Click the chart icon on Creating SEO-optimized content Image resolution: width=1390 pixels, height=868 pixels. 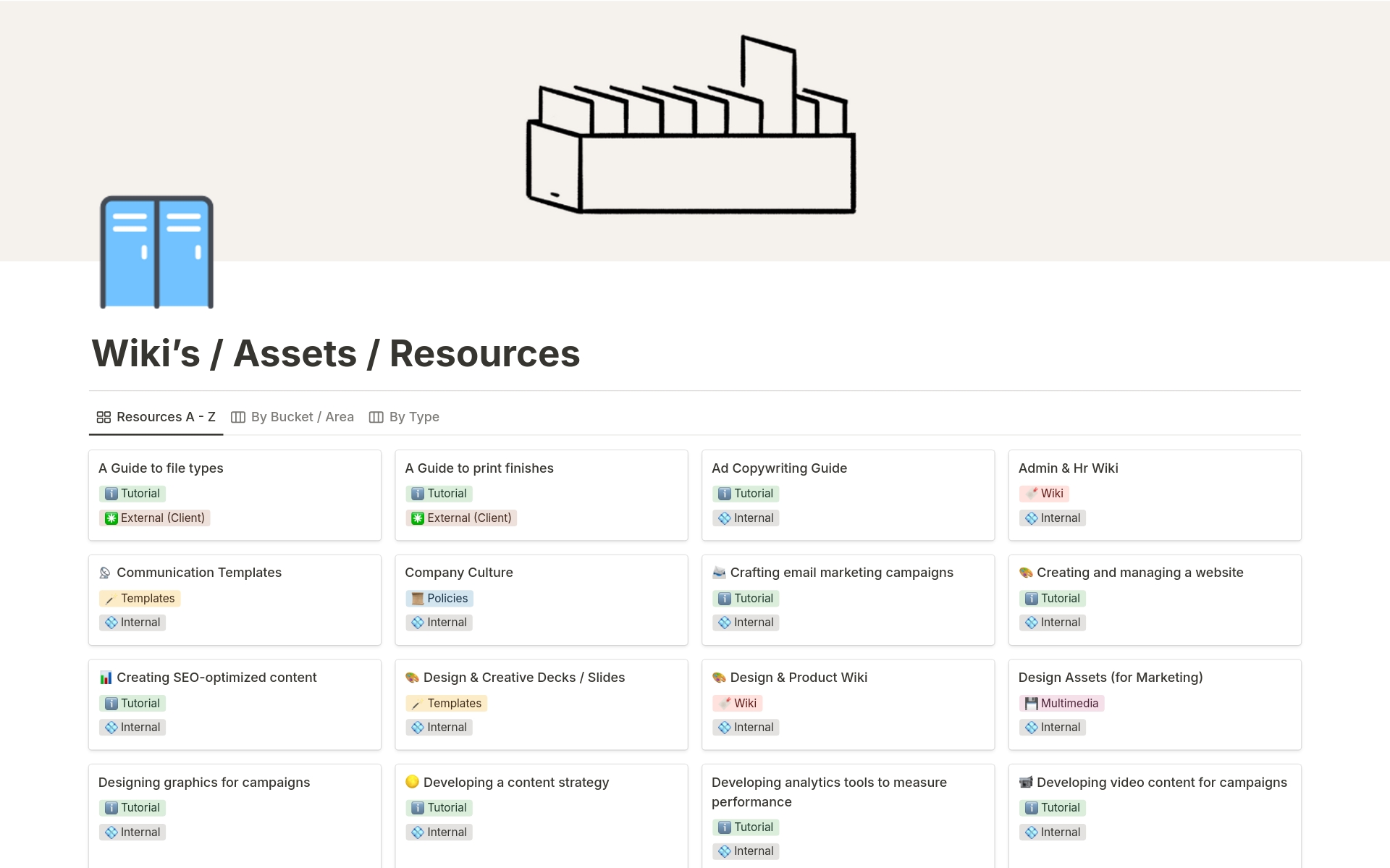[106, 678]
